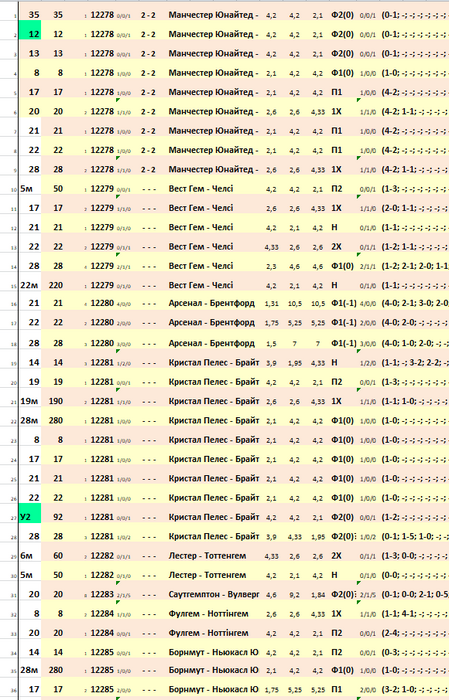Select the odds cell 2,3
The width and height of the screenshot is (449, 700).
coord(271,267)
